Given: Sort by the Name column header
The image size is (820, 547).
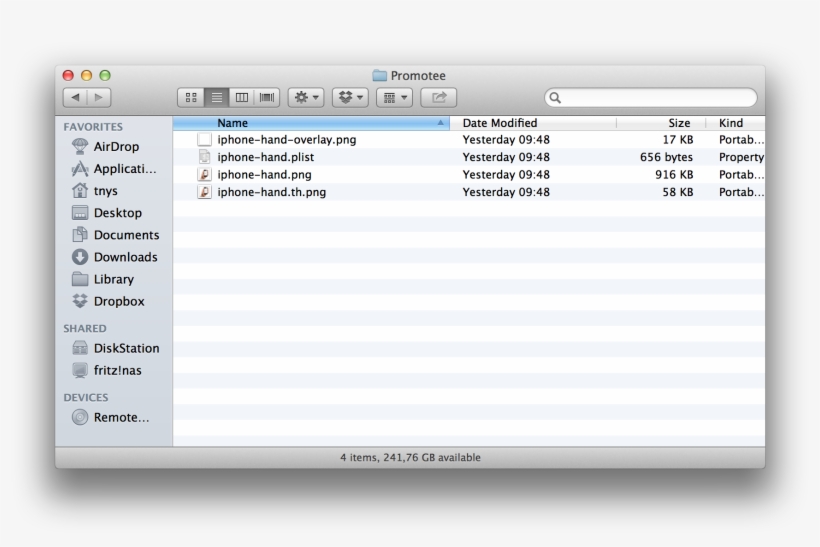Looking at the screenshot, I should (311, 123).
